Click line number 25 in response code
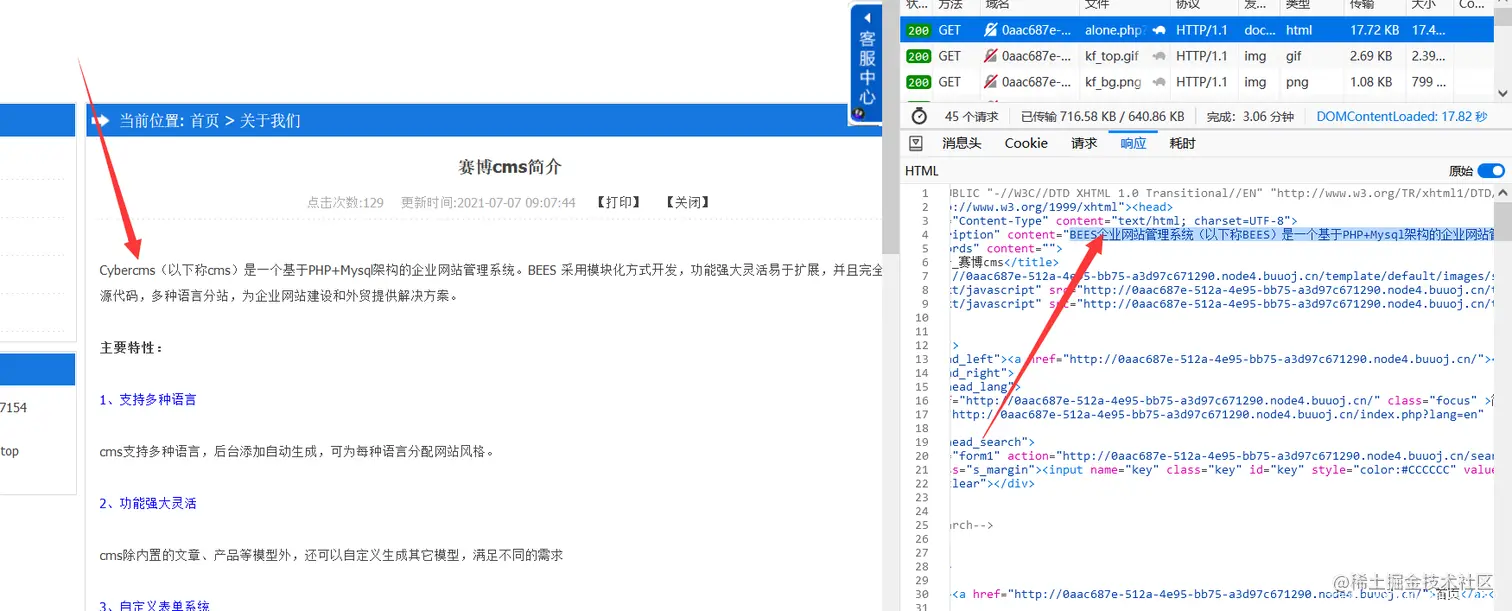The image size is (1512, 611). [x=922, y=524]
